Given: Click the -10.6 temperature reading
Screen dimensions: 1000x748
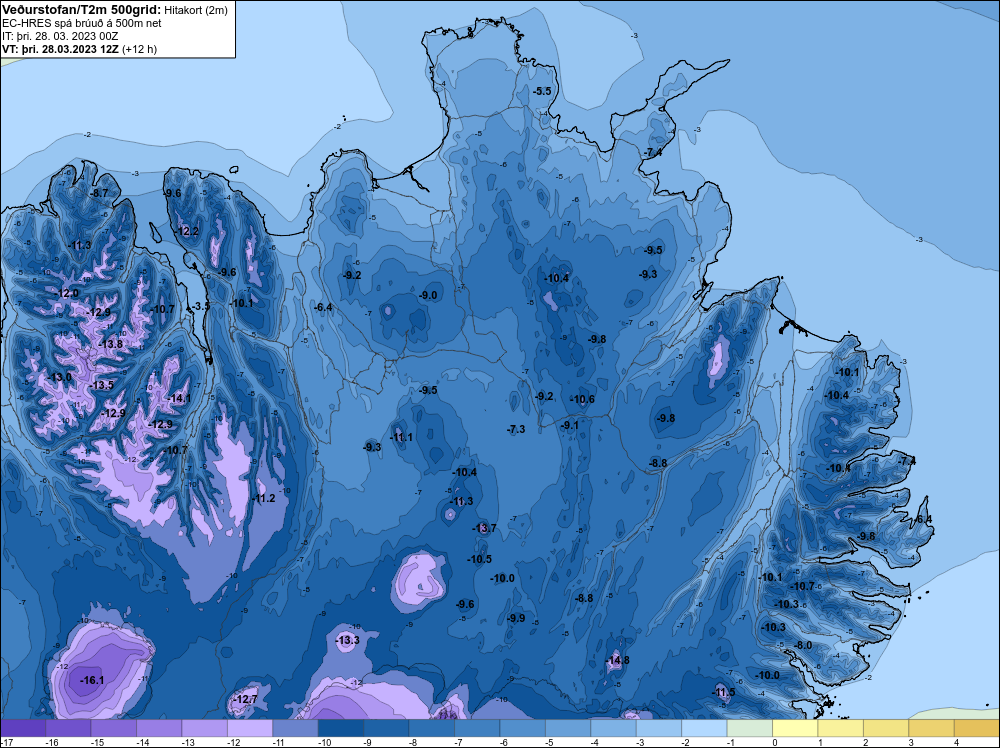Looking at the screenshot, I should pos(582,399).
